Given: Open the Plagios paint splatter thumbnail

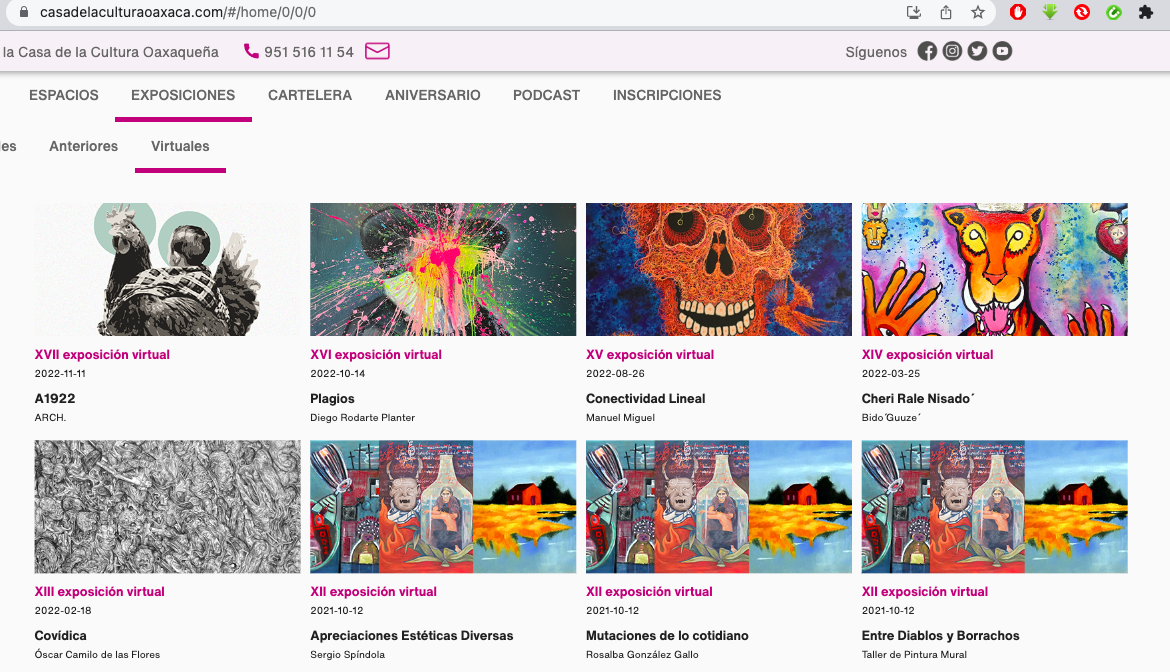Looking at the screenshot, I should coord(443,270).
